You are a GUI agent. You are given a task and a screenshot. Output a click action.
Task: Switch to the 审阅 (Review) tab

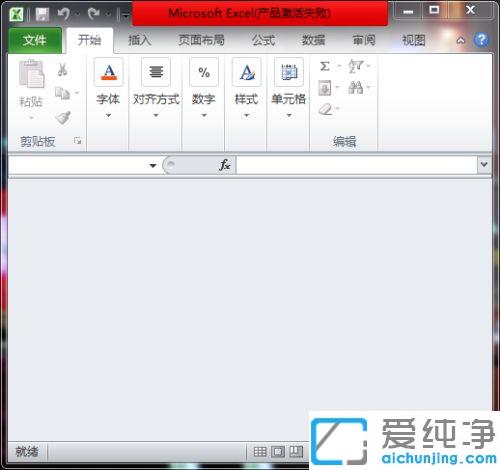click(x=364, y=40)
